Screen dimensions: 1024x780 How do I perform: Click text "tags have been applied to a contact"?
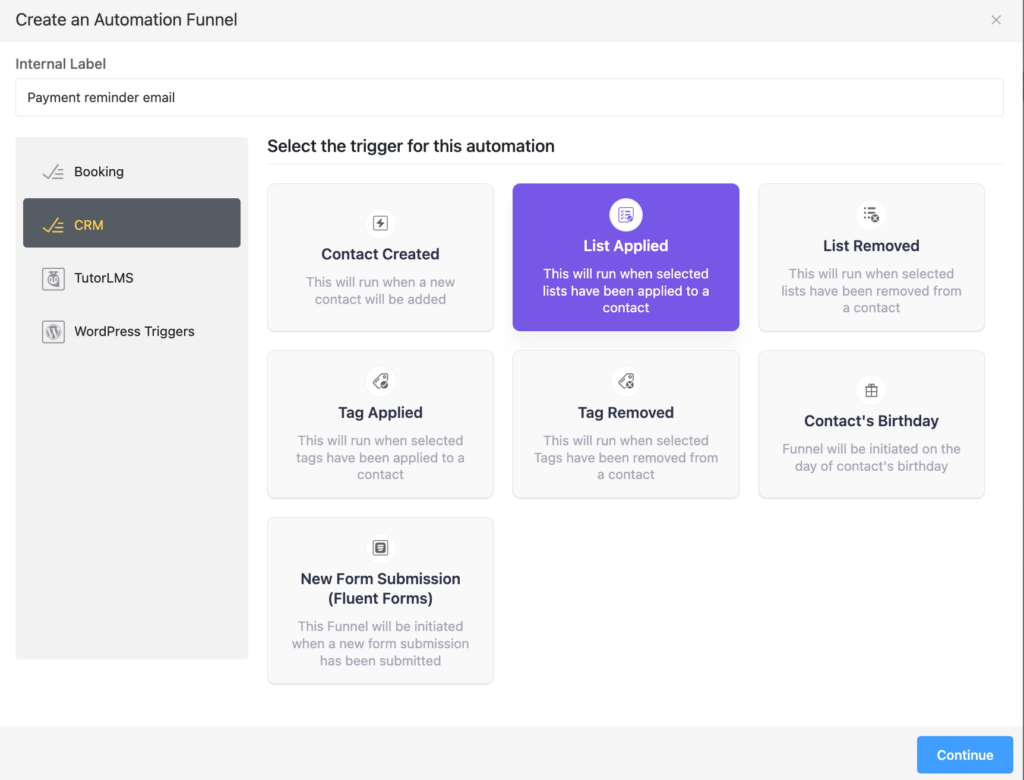pos(380,466)
